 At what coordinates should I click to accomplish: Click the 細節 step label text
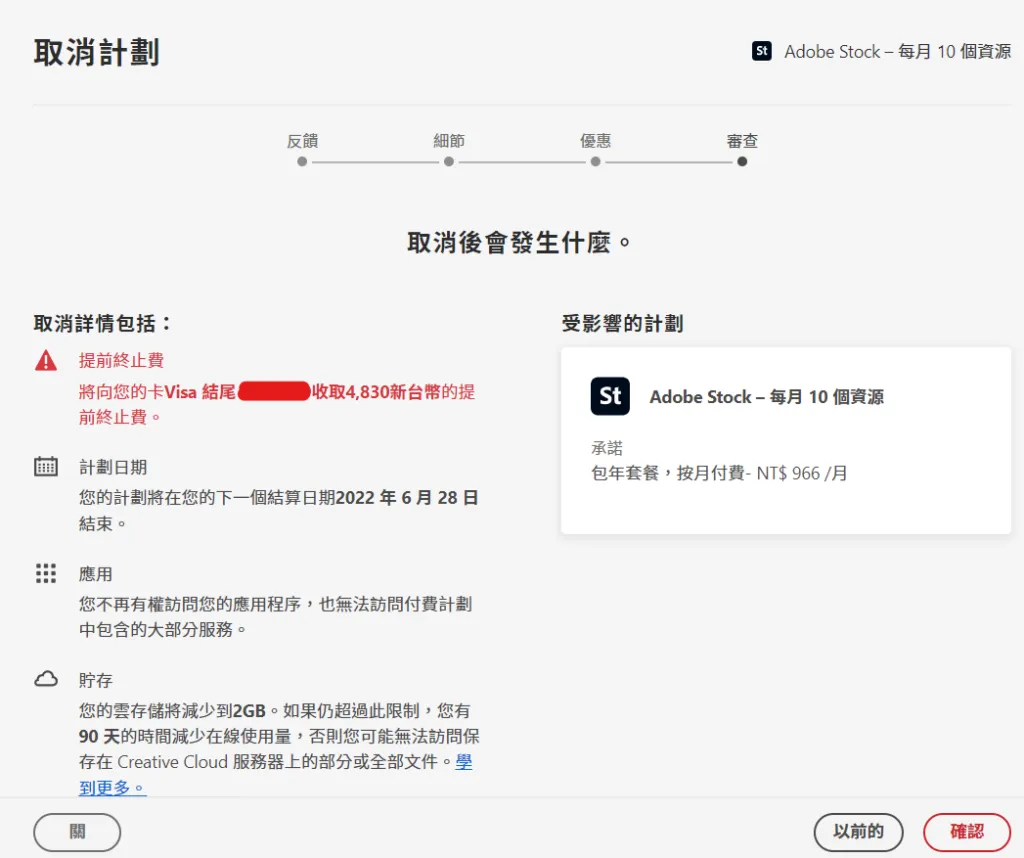pyautogui.click(x=449, y=141)
